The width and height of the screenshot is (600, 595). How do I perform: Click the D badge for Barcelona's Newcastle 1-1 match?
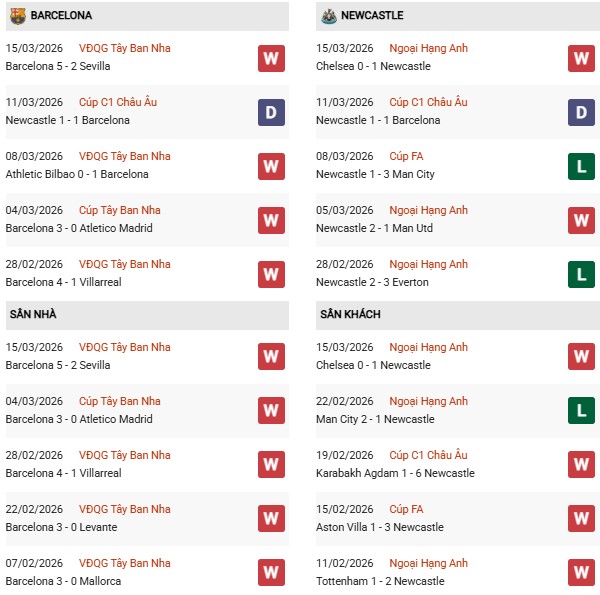(x=271, y=112)
